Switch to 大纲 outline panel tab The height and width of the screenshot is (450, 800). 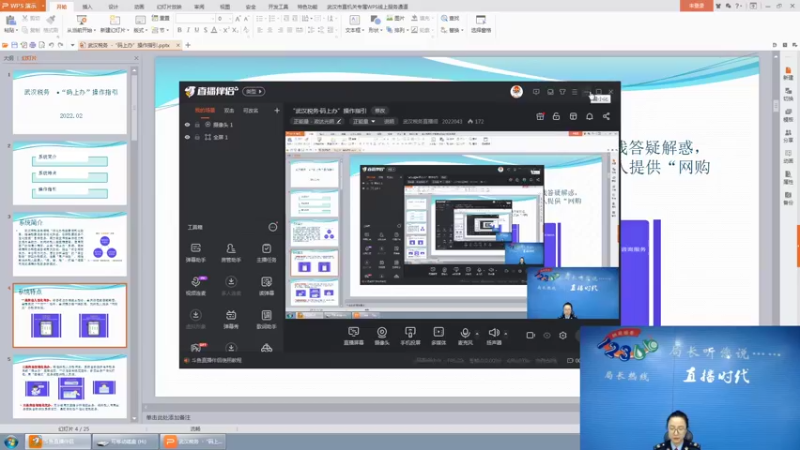9,58
